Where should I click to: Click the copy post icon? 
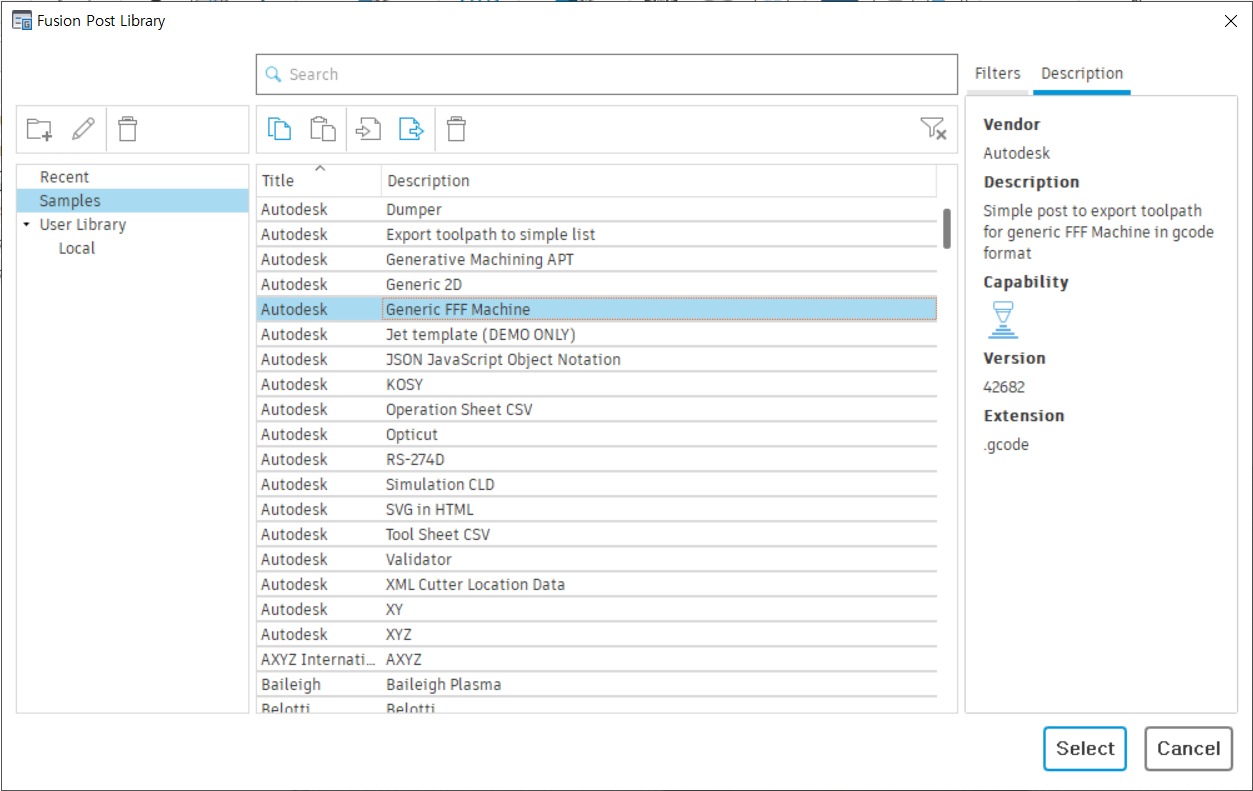click(x=279, y=129)
